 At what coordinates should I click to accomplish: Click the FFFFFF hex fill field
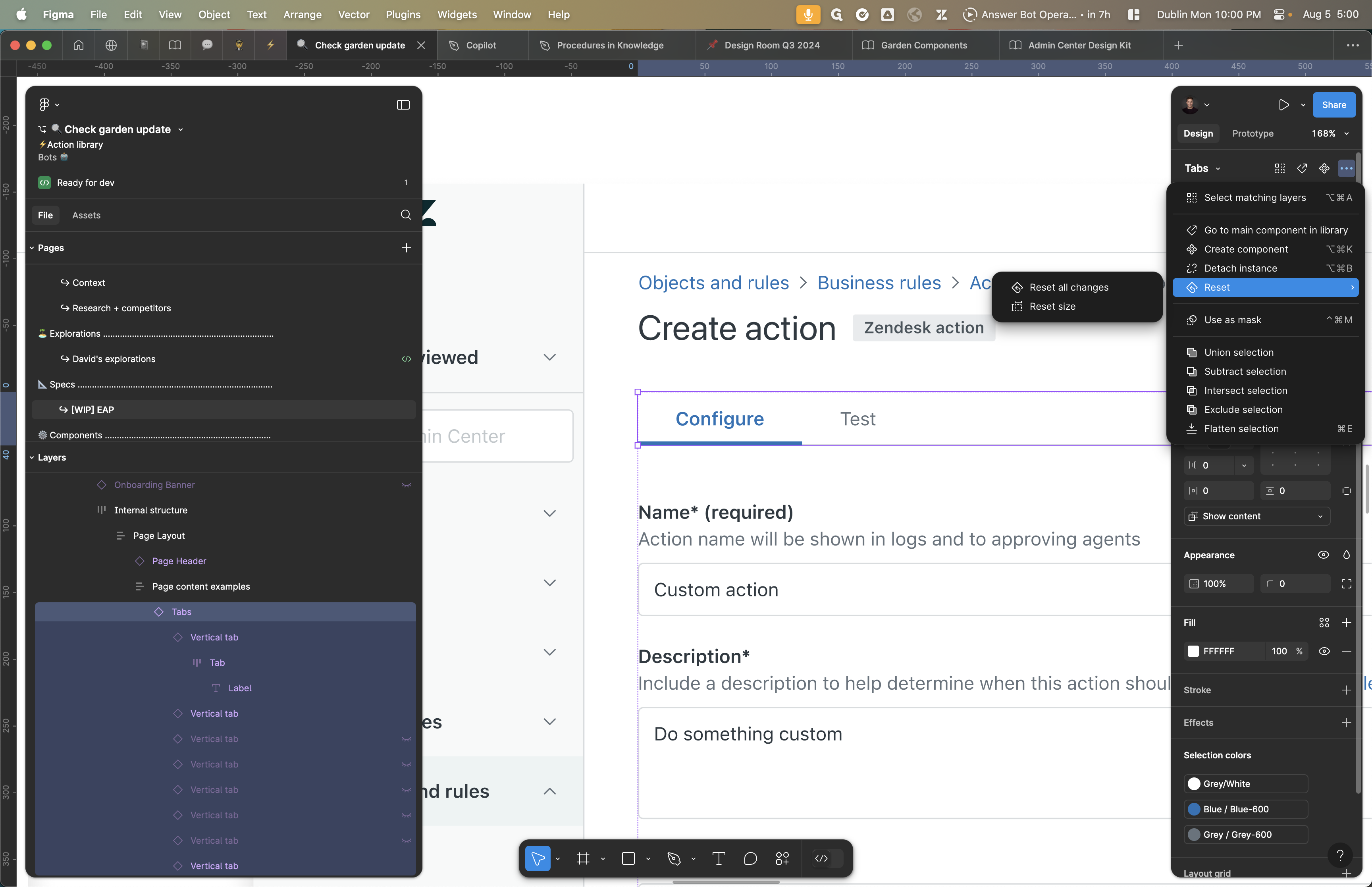1225,651
